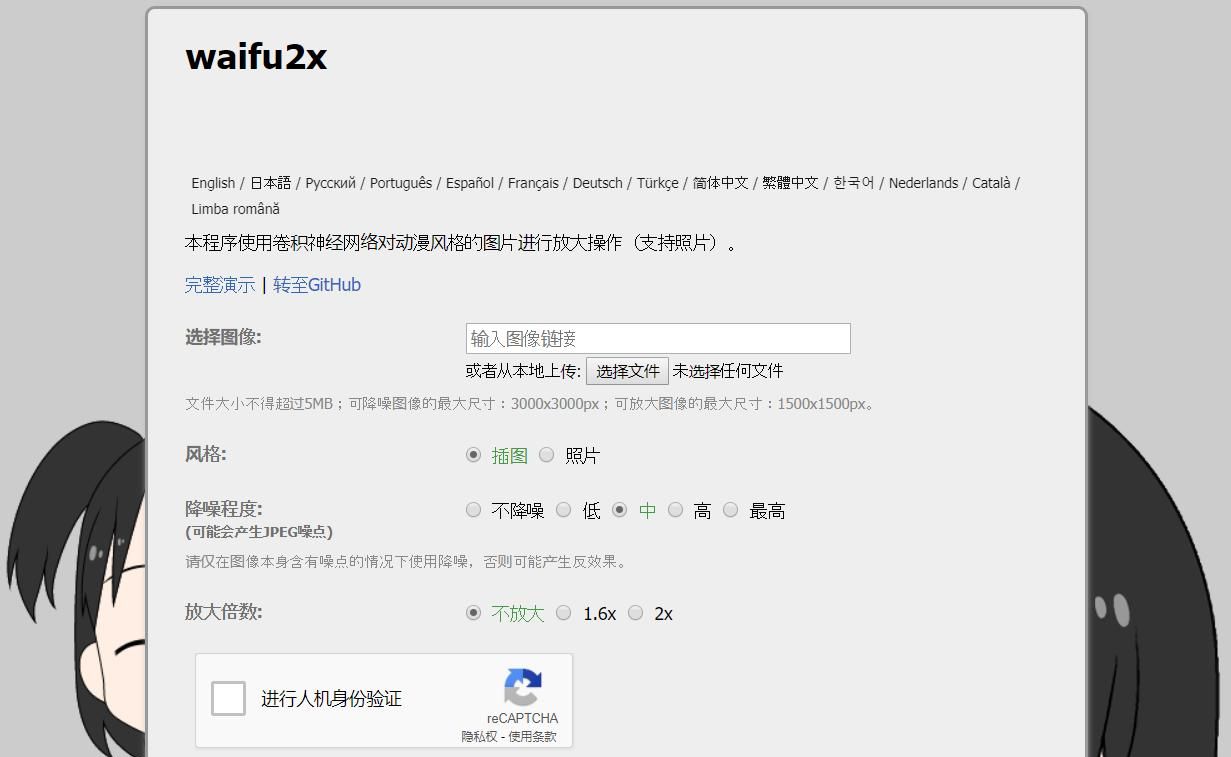Open the 完整演示 demo link
This screenshot has width=1231, height=757.
tap(219, 285)
